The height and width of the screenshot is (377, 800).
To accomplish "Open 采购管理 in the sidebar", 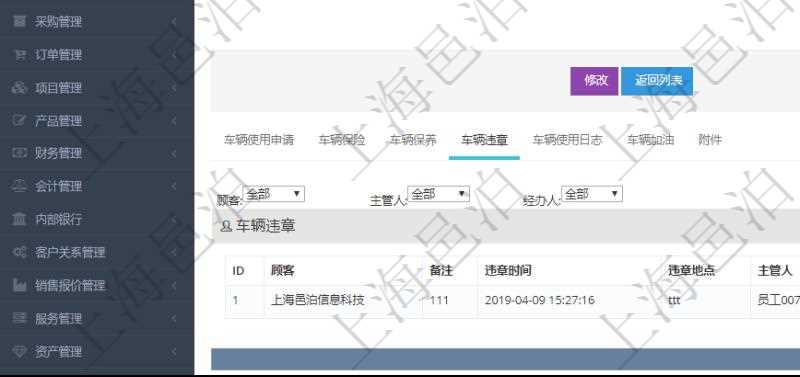I will click(58, 22).
